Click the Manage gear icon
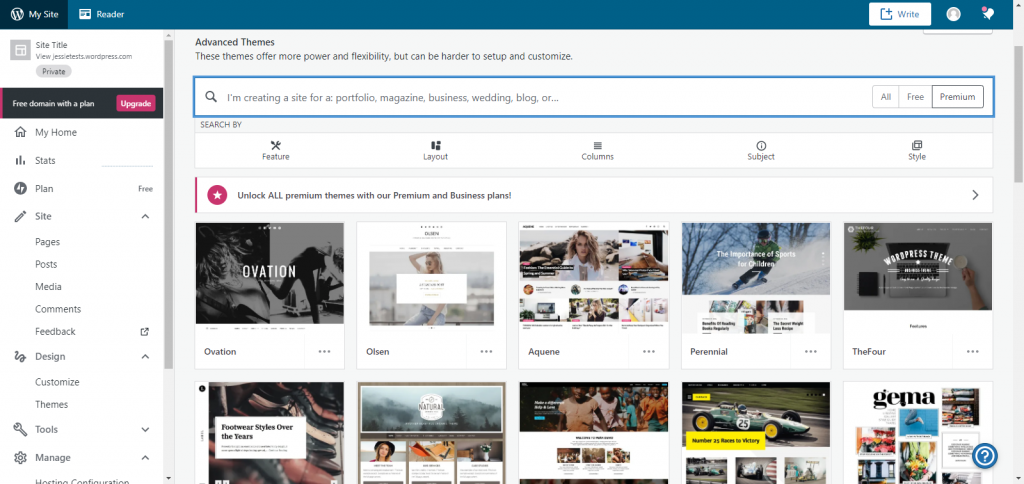The height and width of the screenshot is (484, 1024). point(20,457)
